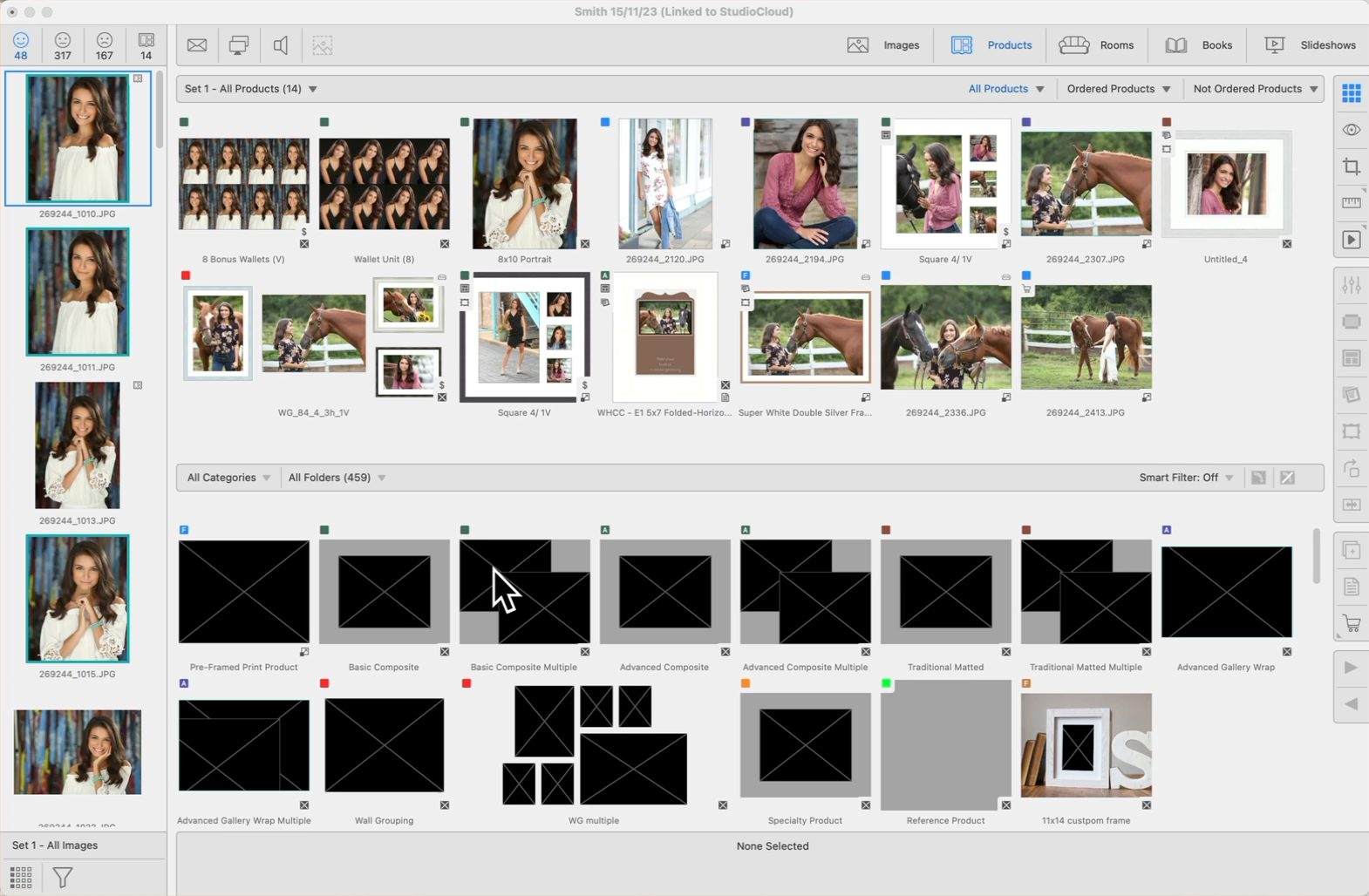This screenshot has width=1369, height=896.
Task: Toggle the happy face rating filter (48)
Action: pos(21,45)
